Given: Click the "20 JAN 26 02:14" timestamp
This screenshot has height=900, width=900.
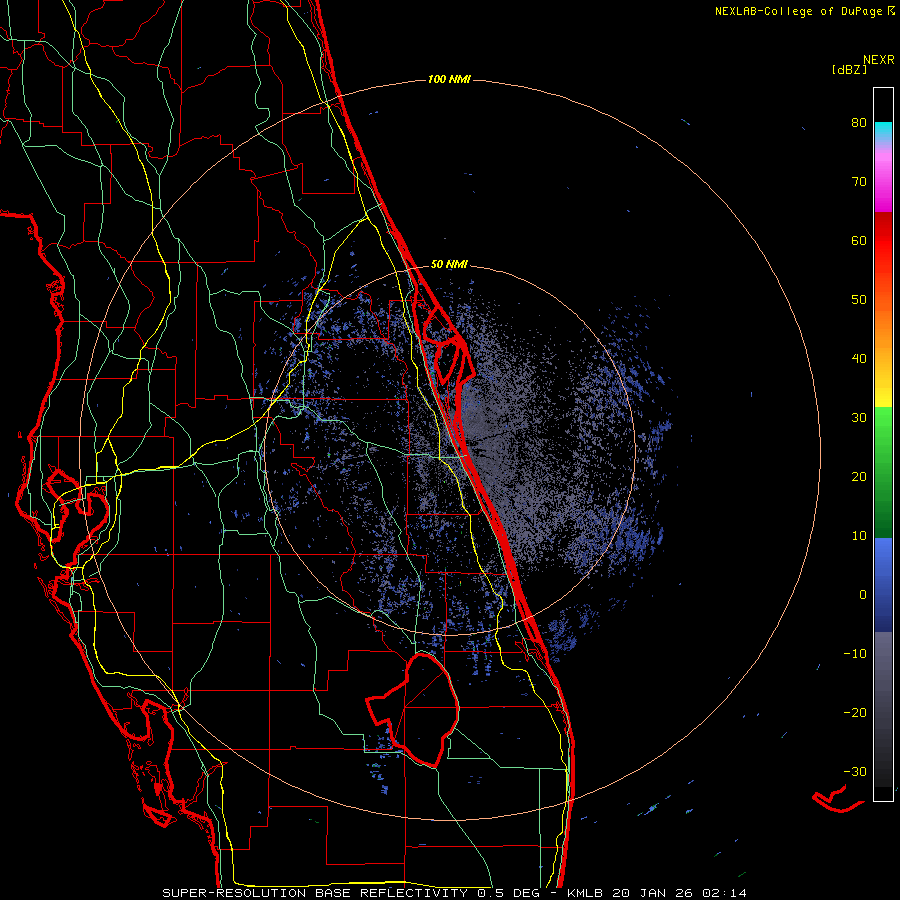Looking at the screenshot, I should [x=680, y=893].
